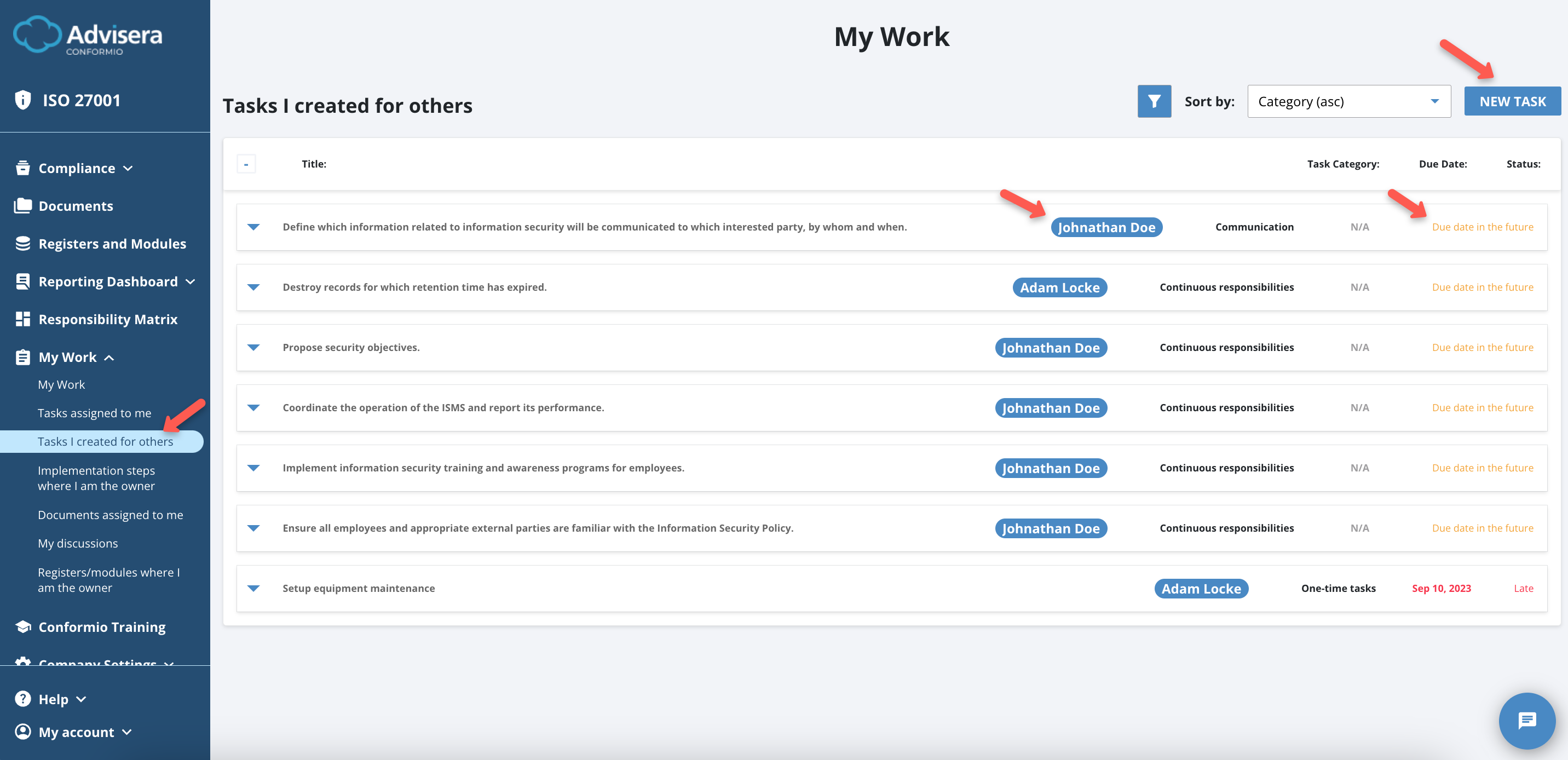Open Documents from the sidebar
The image size is (1568, 760).
76,206
